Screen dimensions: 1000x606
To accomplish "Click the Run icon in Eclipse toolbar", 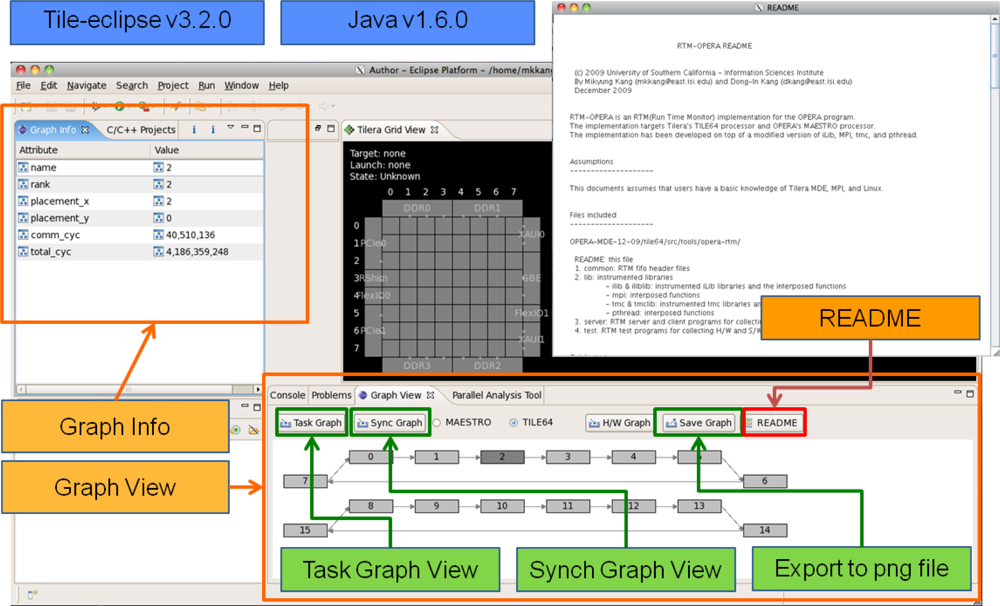I will point(119,106).
